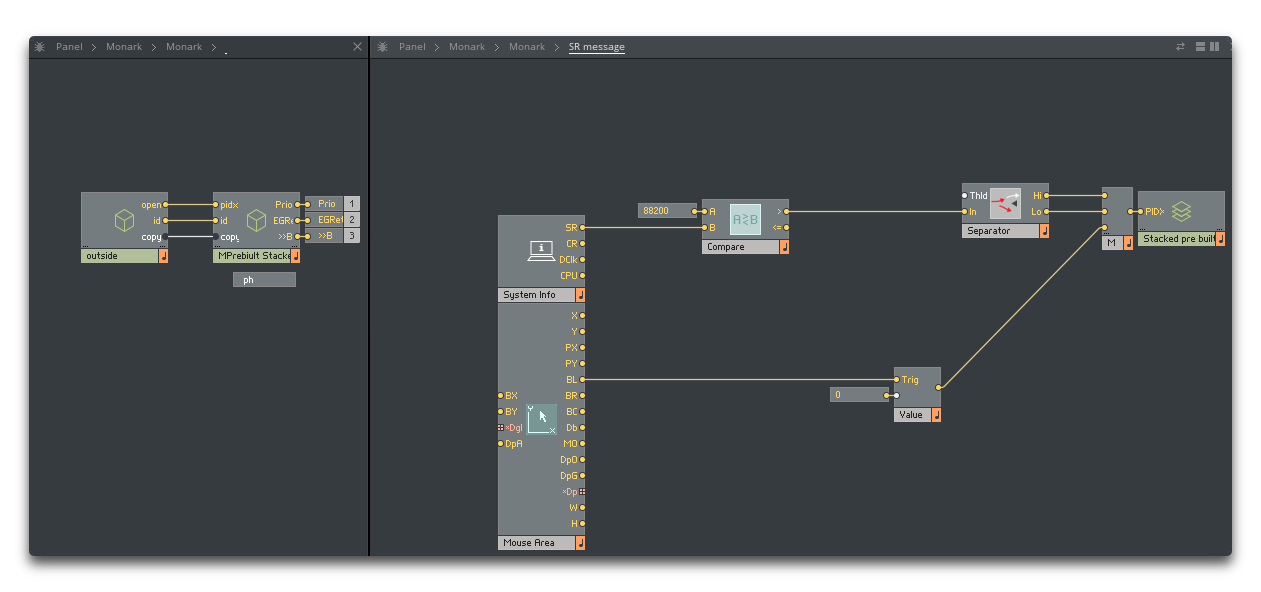Toggle the orange indicator on the Value module
The image size is (1261, 592).
(x=938, y=415)
